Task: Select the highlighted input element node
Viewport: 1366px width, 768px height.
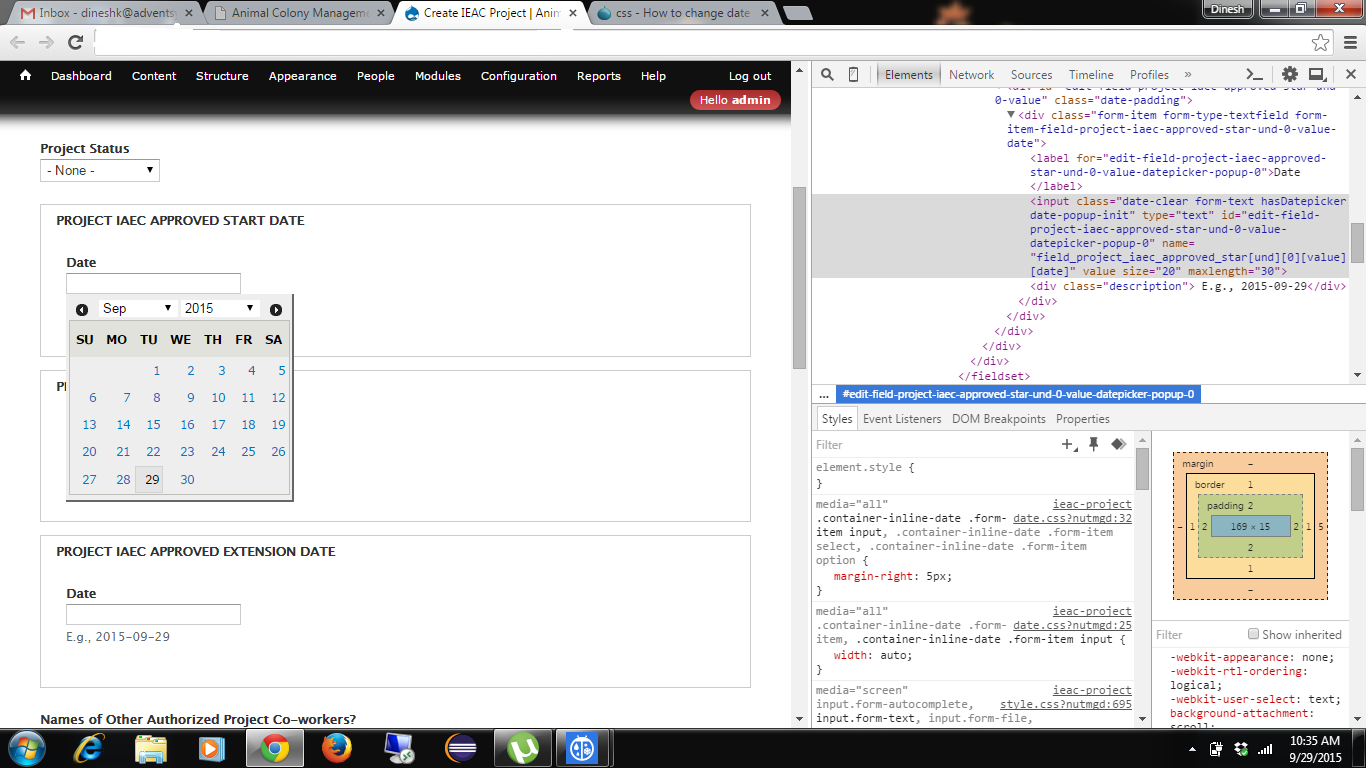Action: coord(1080,236)
